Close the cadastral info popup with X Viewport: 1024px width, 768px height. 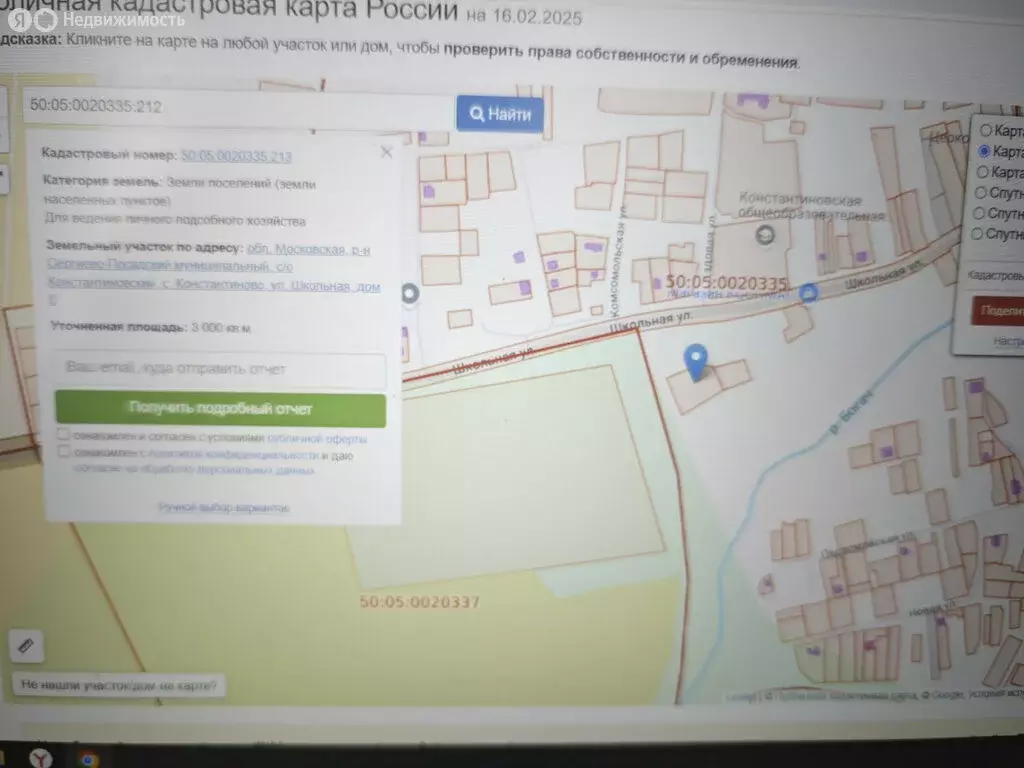coord(386,152)
